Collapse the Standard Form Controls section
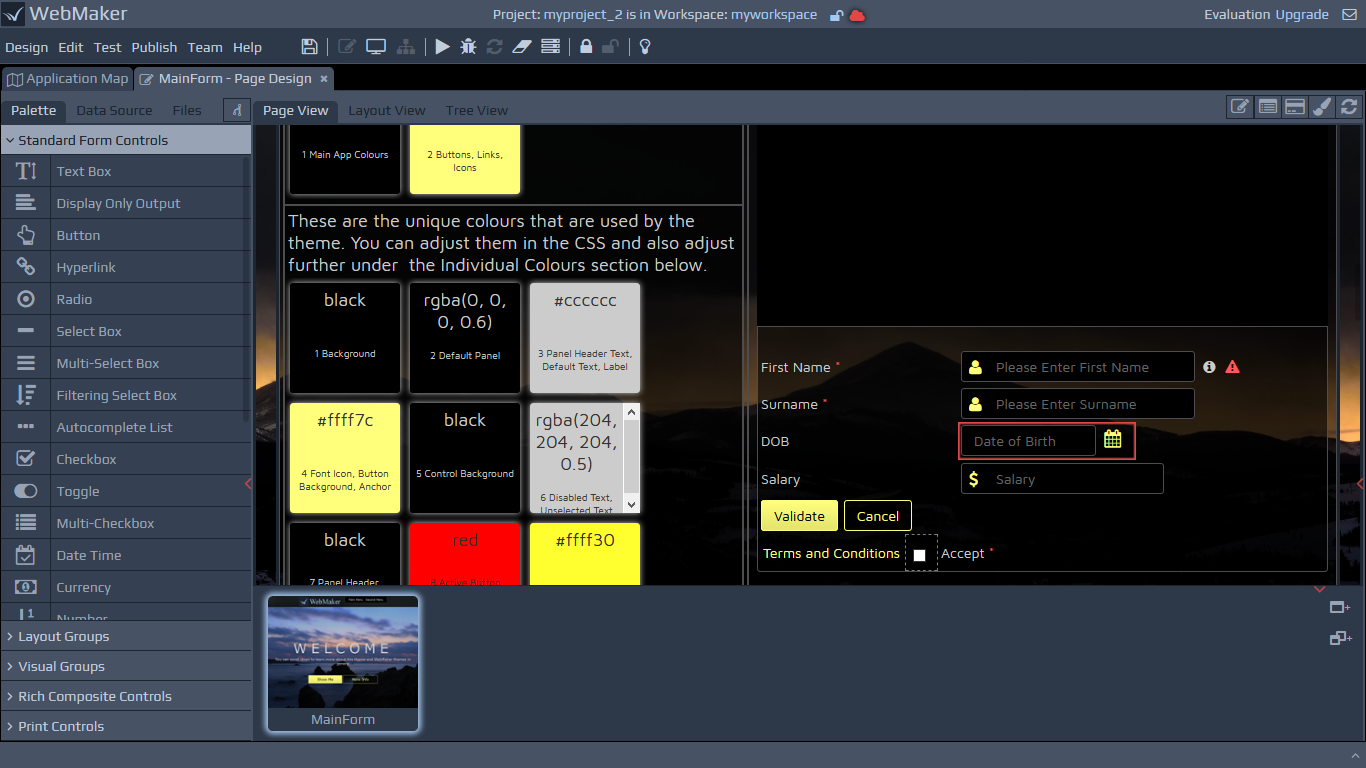1366x768 pixels. coord(126,140)
